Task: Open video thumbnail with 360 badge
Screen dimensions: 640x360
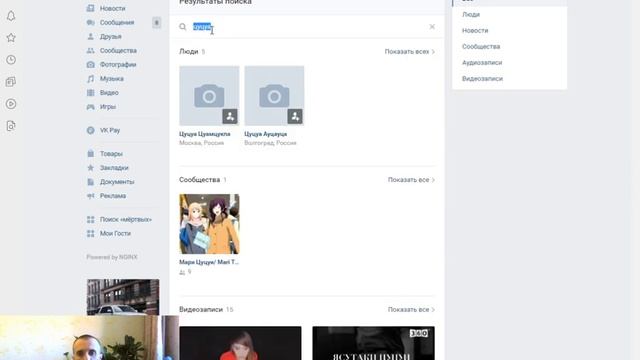Action: tap(373, 343)
